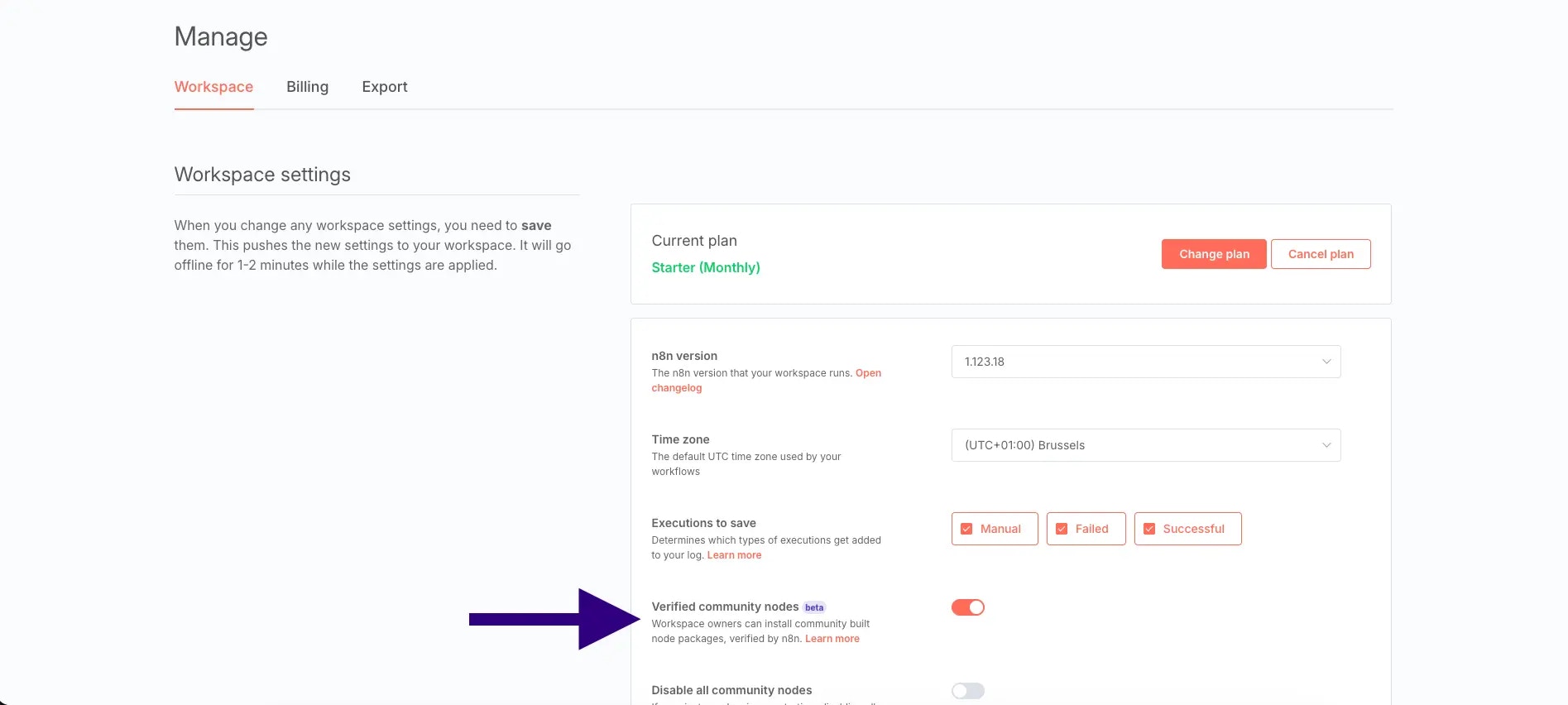Uncheck the Manual executions checkbox
Viewport: 1568px width, 705px height.
pos(966,529)
